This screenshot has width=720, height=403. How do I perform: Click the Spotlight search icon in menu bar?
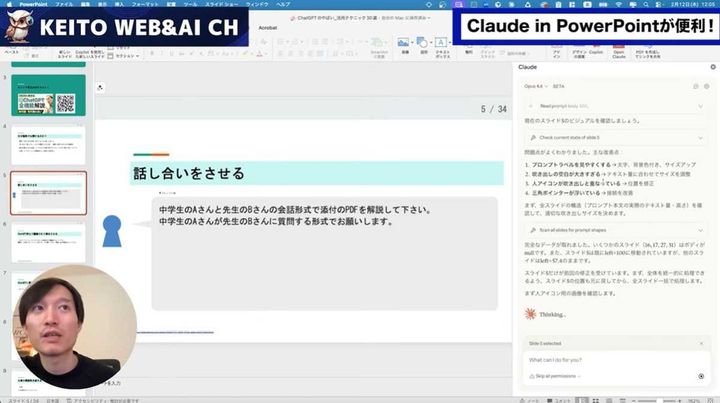click(646, 4)
